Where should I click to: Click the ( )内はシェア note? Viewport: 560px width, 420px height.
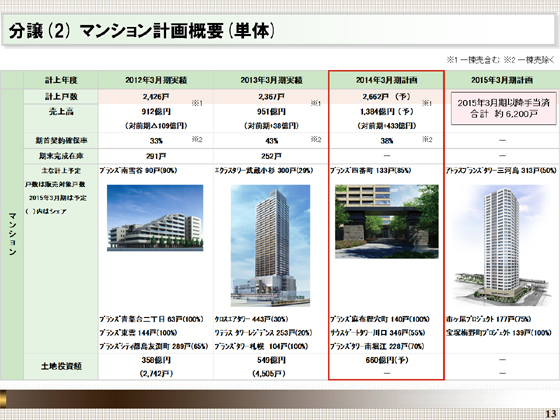[46, 211]
